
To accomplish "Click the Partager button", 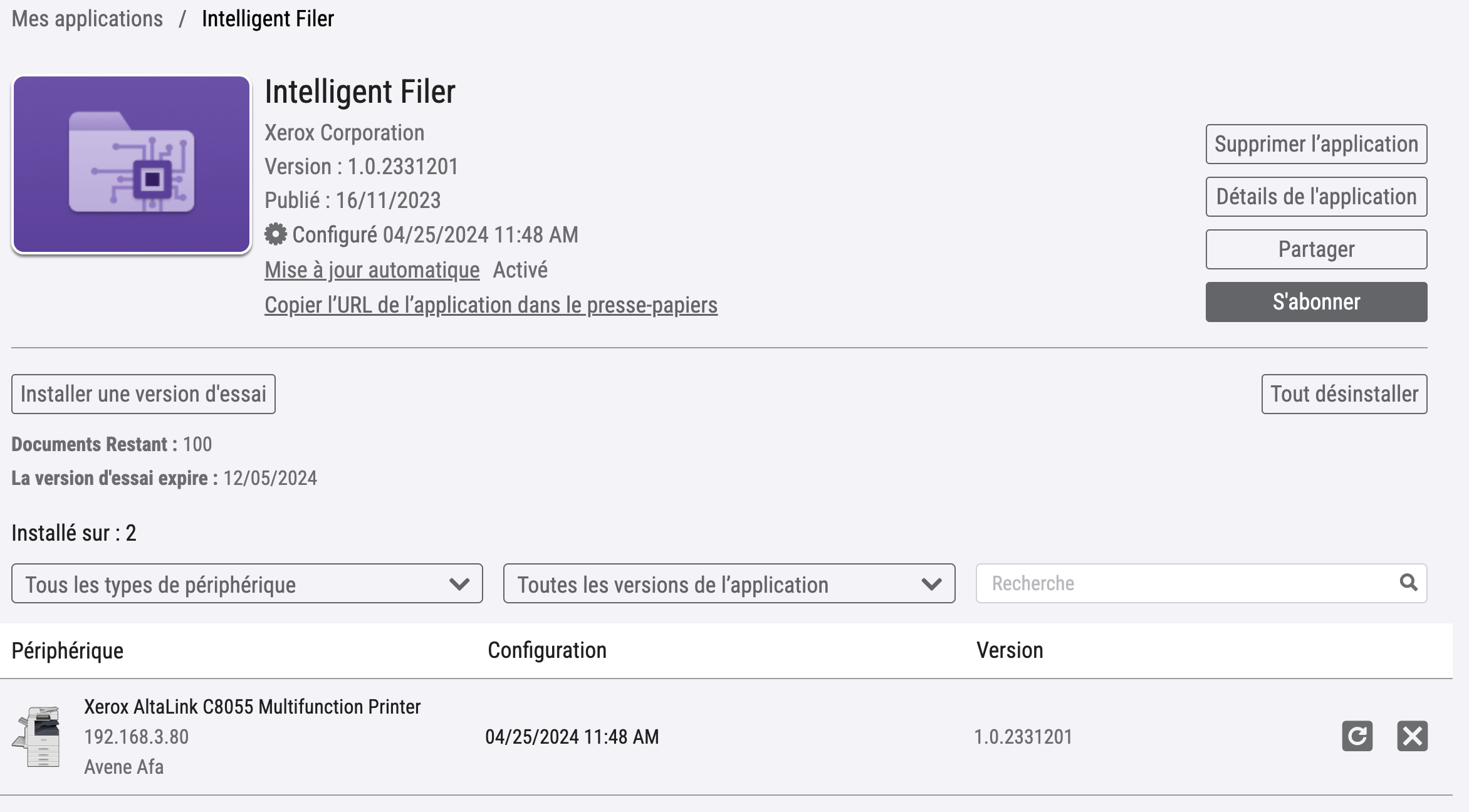I will click(x=1316, y=249).
